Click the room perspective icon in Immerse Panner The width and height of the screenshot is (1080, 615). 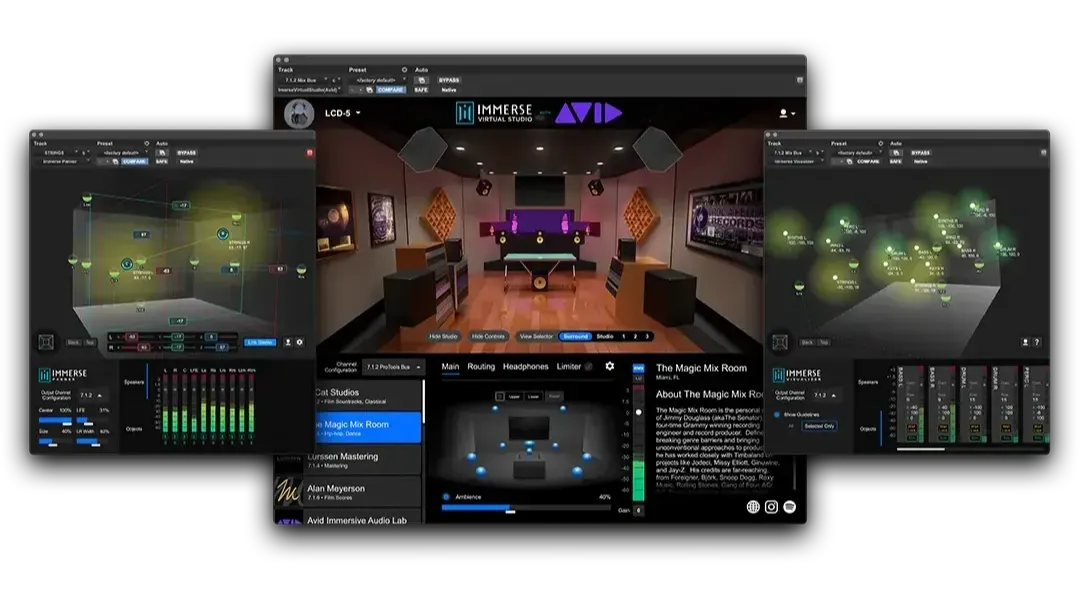(46, 342)
